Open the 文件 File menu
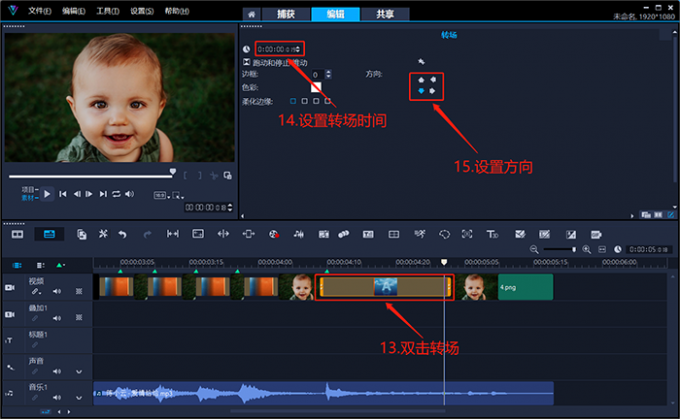This screenshot has height=419, width=680. 39,11
